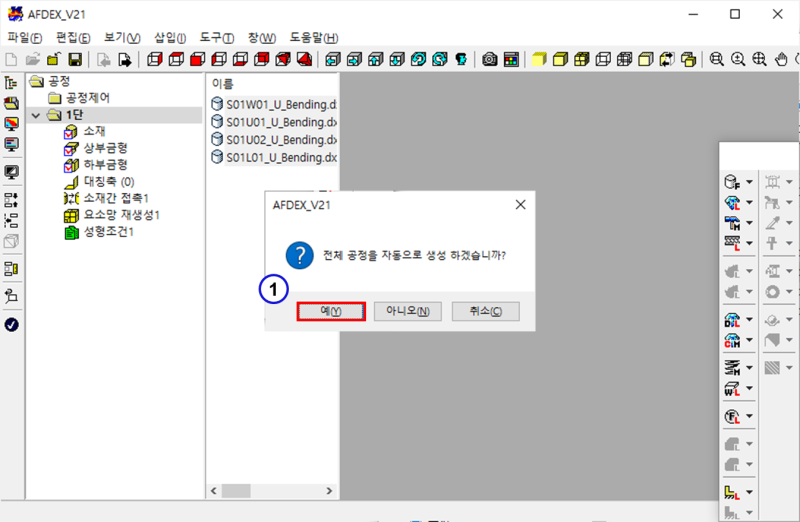This screenshot has height=522, width=800.
Task: Click the 예(Y) button in dialog
Action: coord(331,311)
